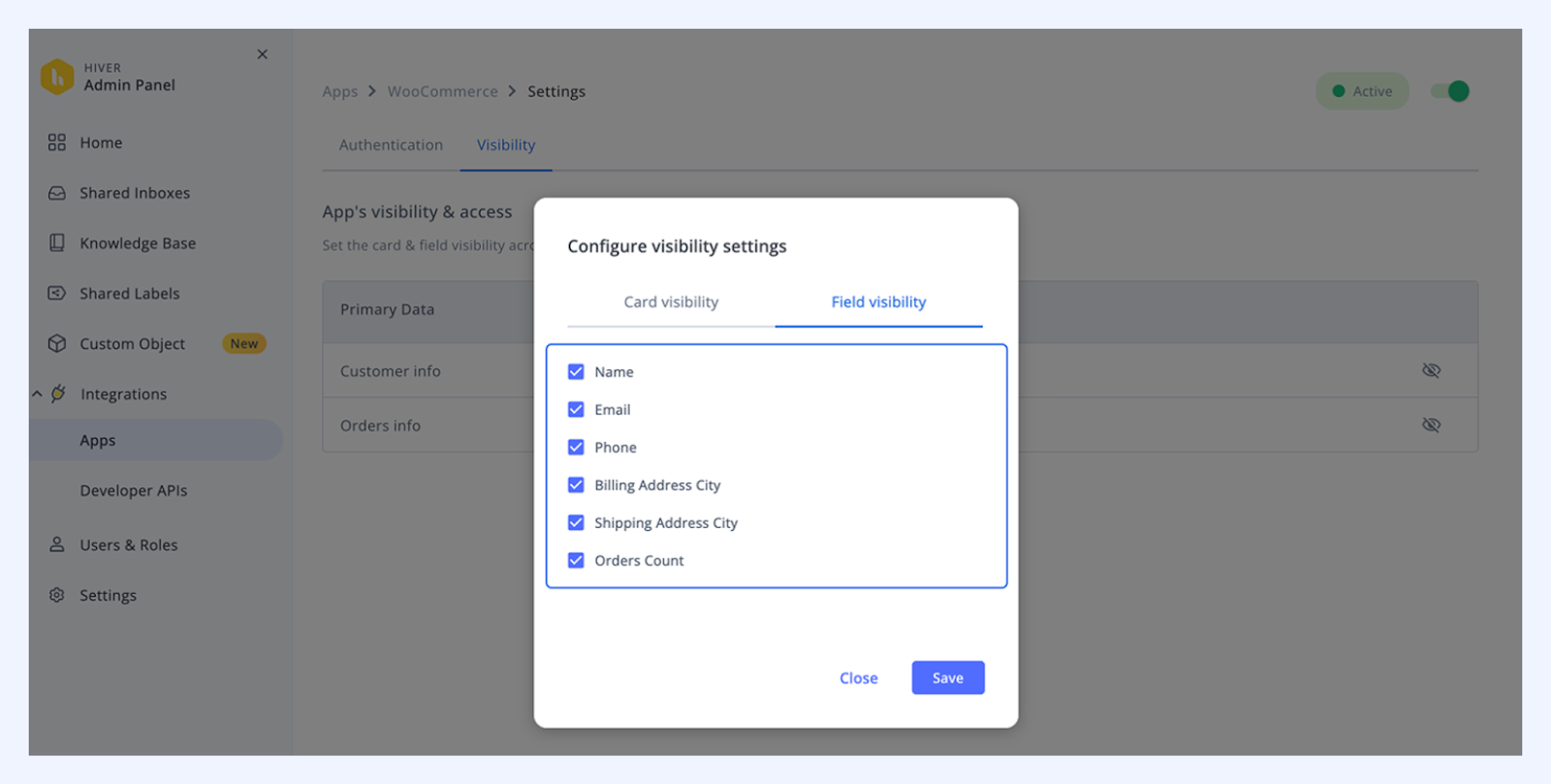
Task: Click the Hiver hexagon logo
Action: tap(57, 77)
